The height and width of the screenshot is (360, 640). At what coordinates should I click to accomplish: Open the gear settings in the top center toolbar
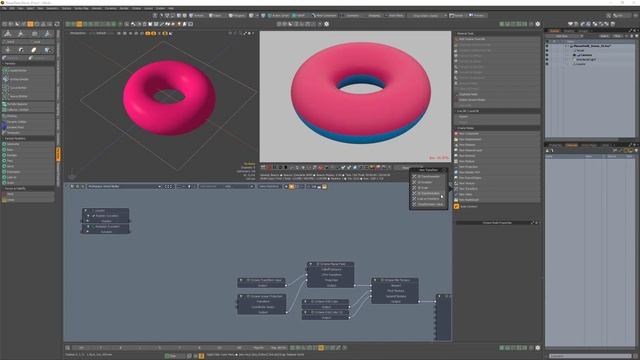click(x=326, y=24)
